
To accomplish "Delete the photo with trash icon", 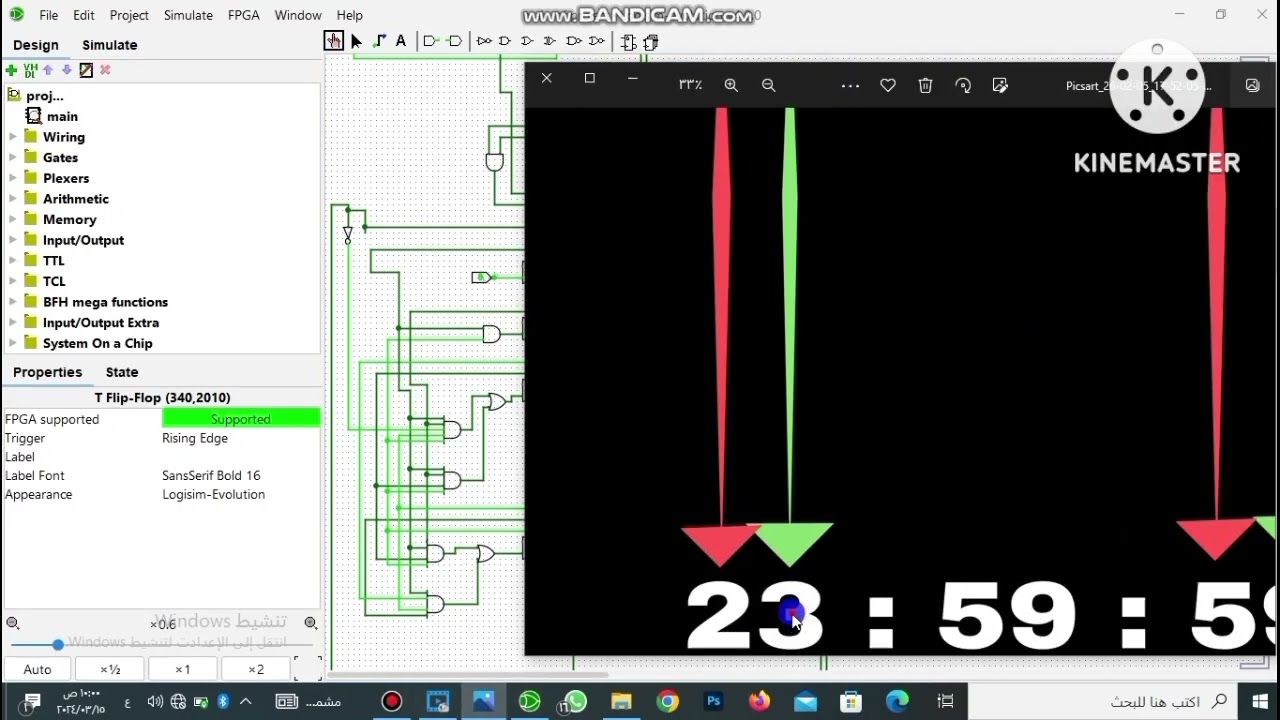I will (925, 86).
